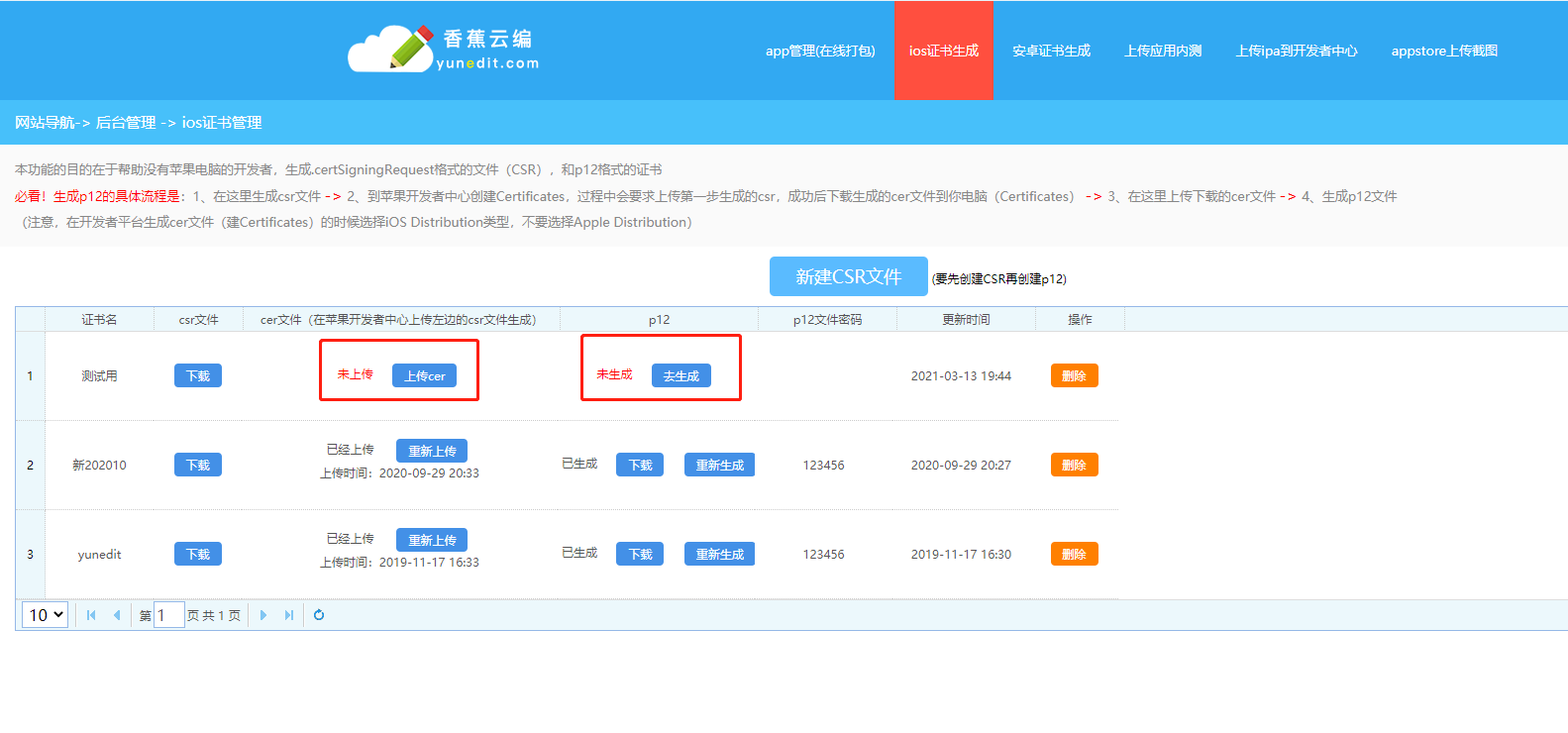This screenshot has height=733, width=1568.
Task: Click 新202010 certificate name cell
Action: pos(99,465)
